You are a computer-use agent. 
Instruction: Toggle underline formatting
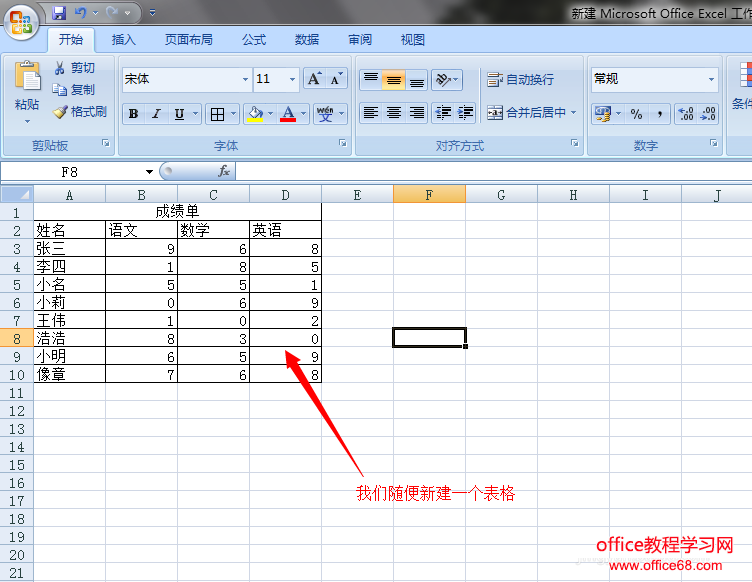pyautogui.click(x=179, y=114)
